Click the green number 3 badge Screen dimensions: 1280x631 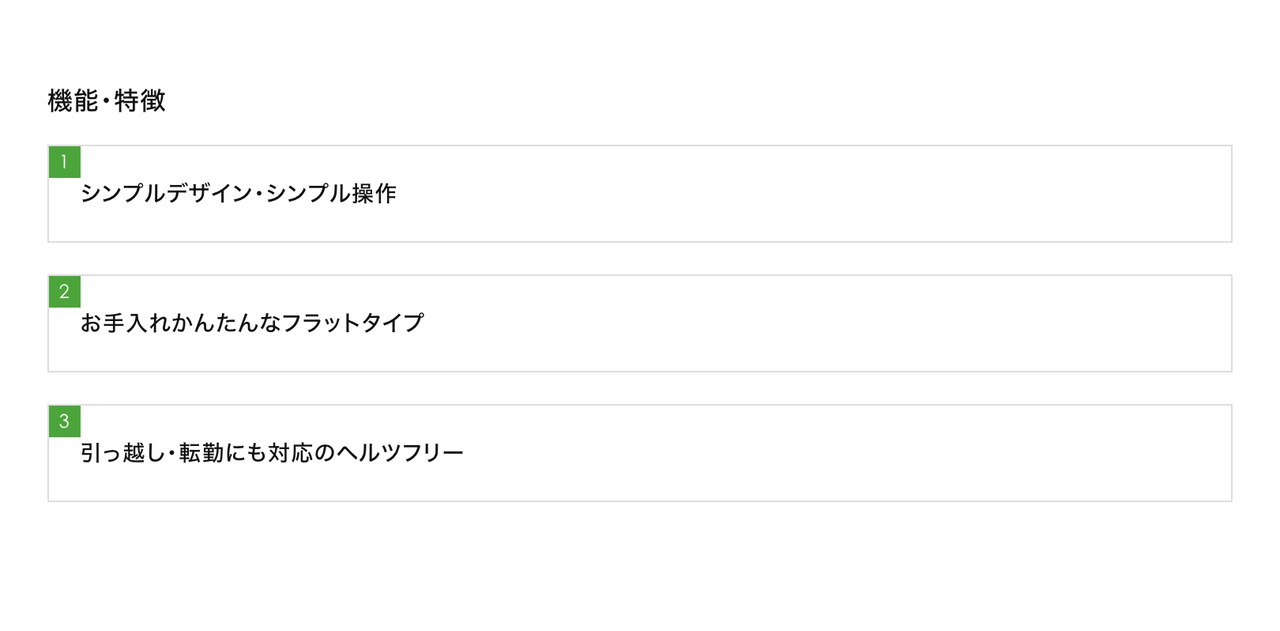(x=64, y=421)
